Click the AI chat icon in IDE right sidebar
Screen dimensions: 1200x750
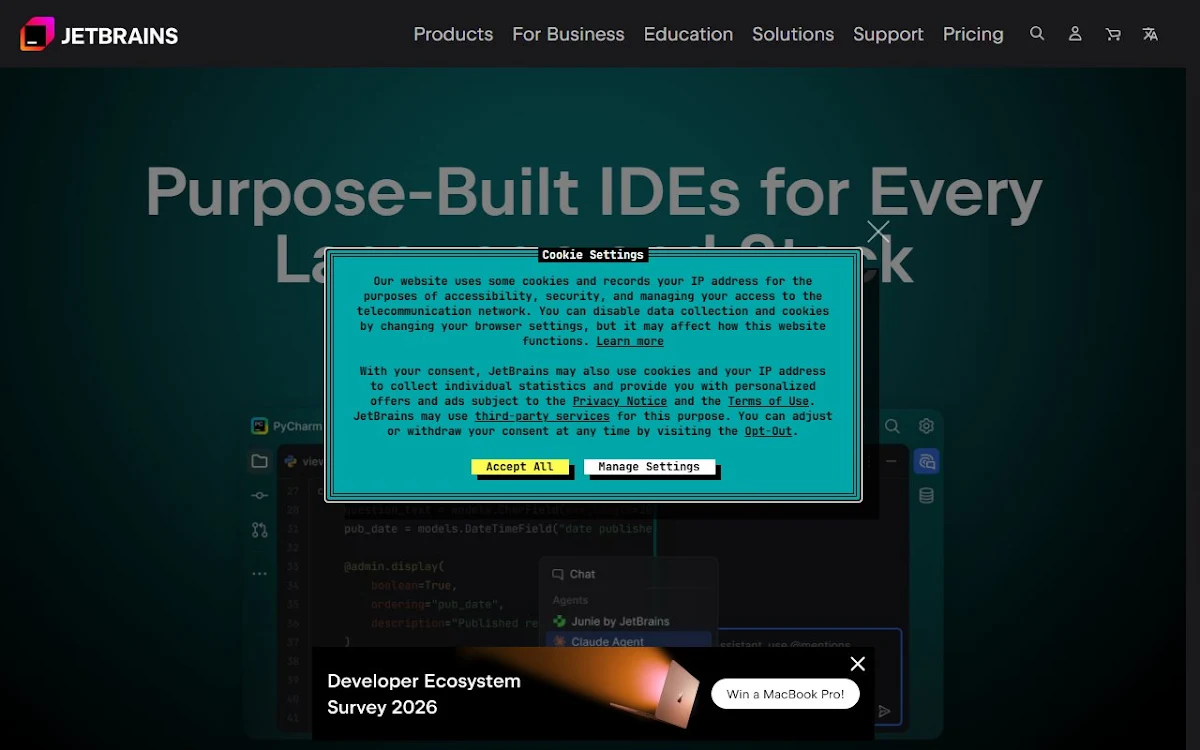coord(927,461)
